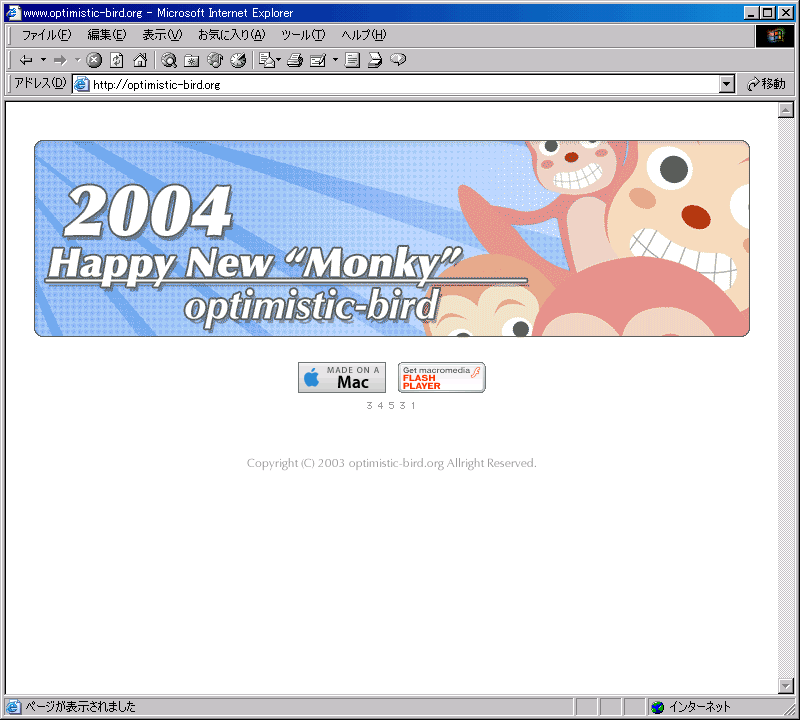Minimize the Internet Explorer window

(751, 13)
